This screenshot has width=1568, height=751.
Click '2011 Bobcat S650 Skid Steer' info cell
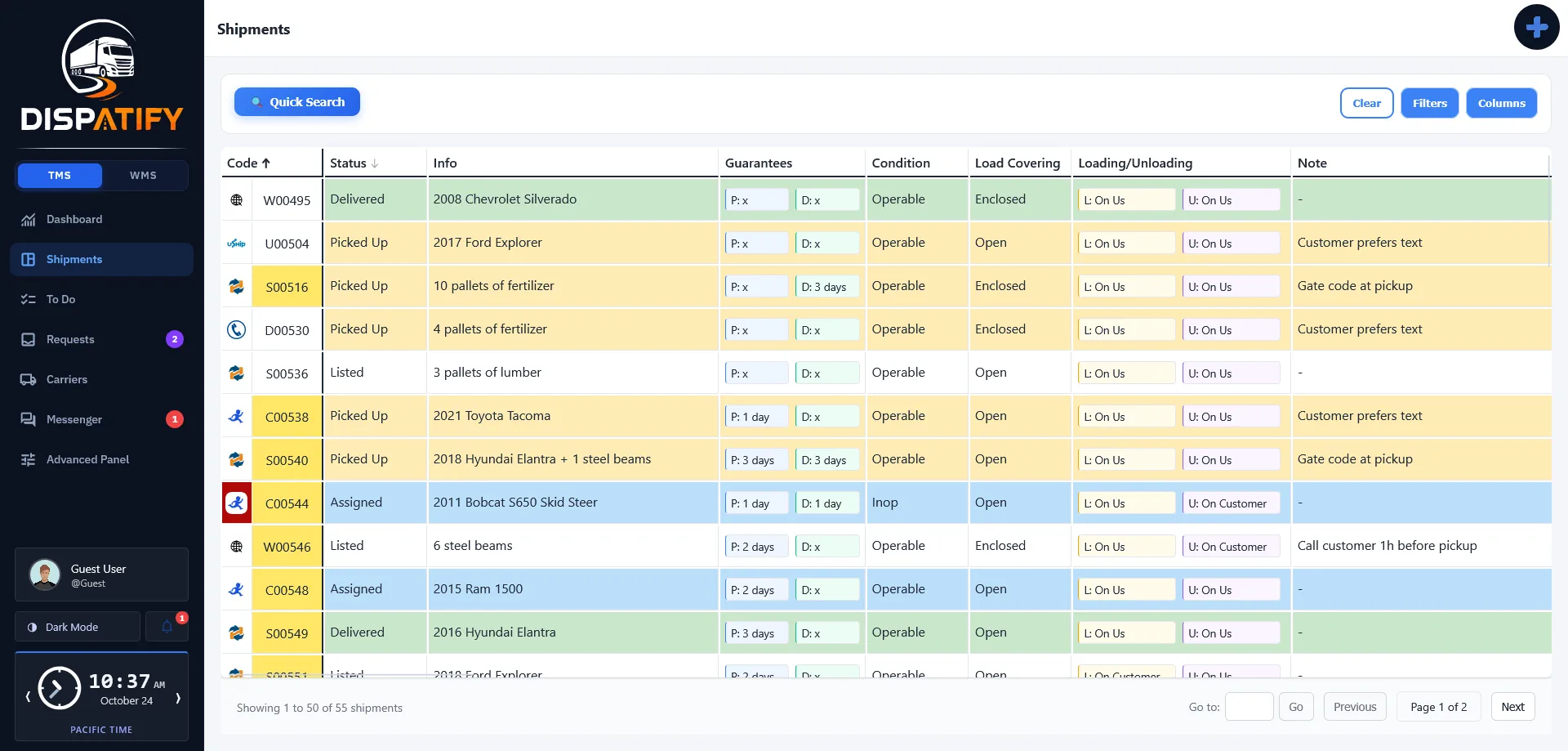572,503
